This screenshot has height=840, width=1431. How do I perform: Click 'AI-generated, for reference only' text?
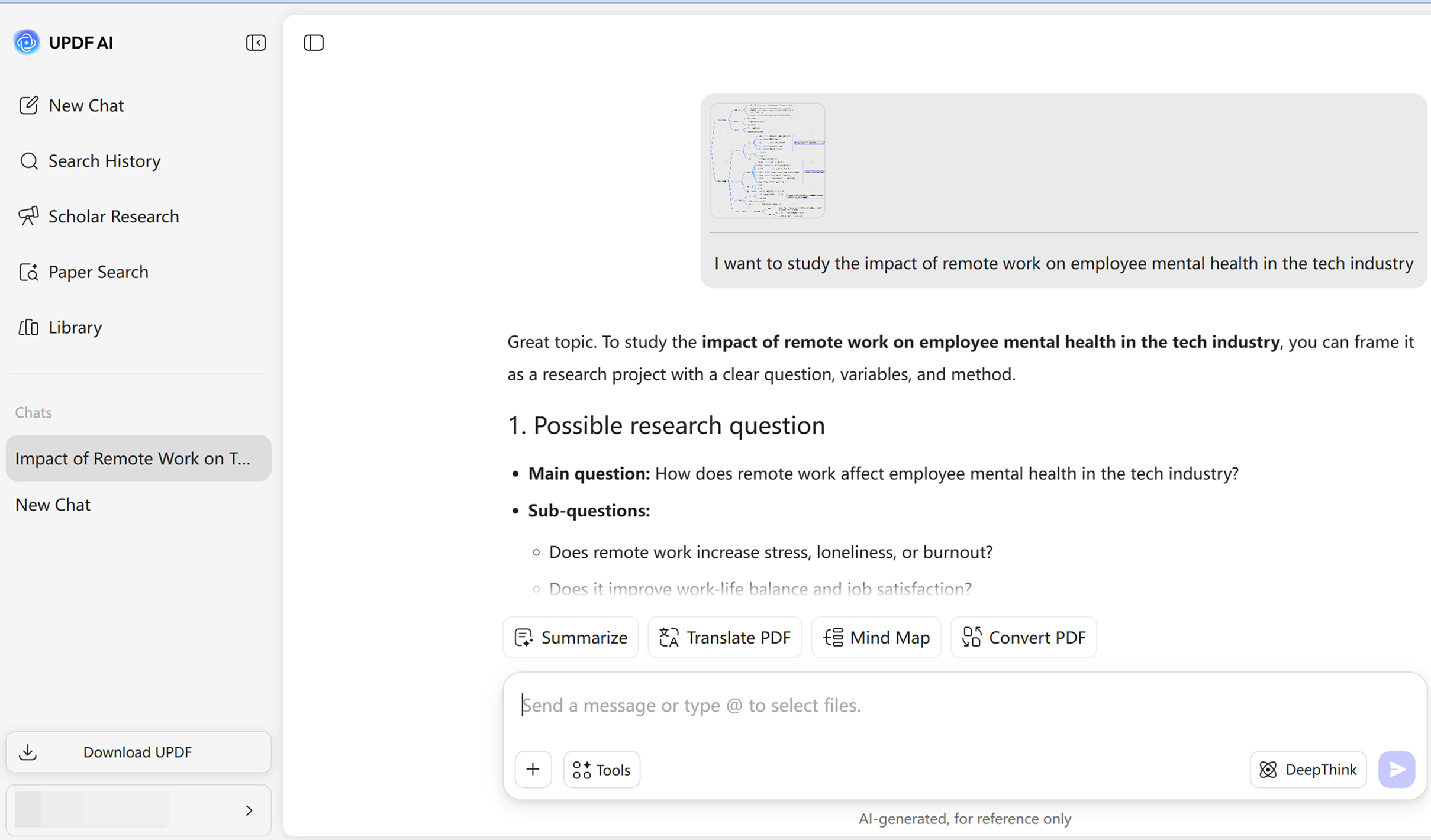pyautogui.click(x=965, y=819)
